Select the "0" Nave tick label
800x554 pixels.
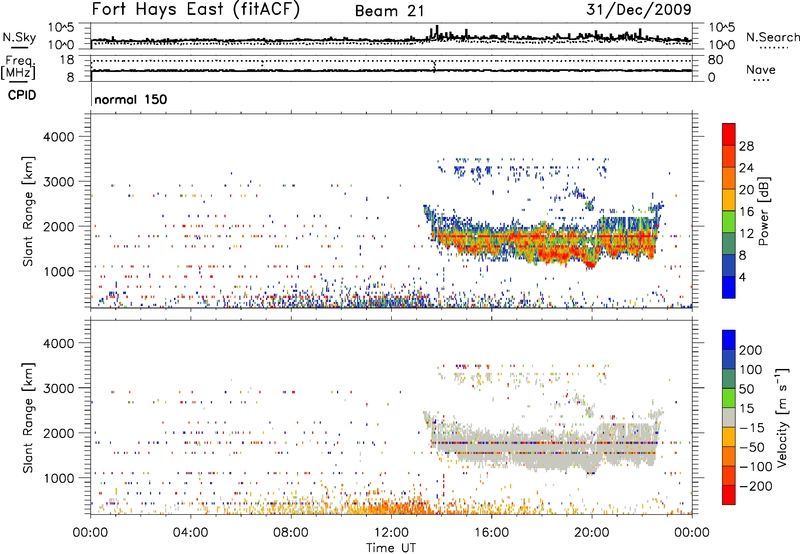(x=711, y=78)
